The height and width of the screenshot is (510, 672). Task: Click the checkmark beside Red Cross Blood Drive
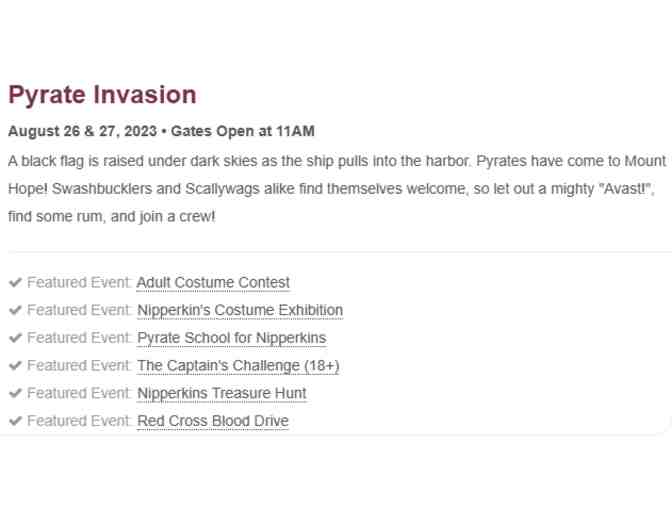click(x=14, y=421)
